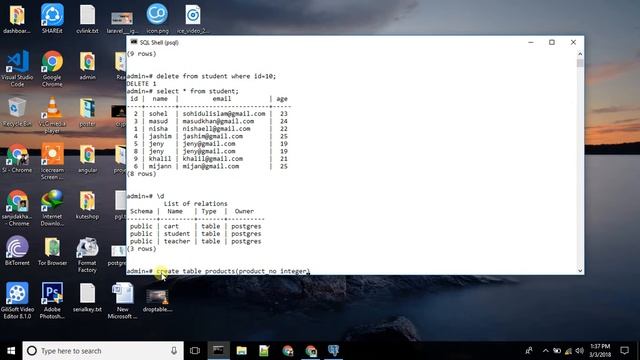Click the Task View taskbar button
Image resolution: width=640 pixels, height=360 pixels.
click(195, 351)
